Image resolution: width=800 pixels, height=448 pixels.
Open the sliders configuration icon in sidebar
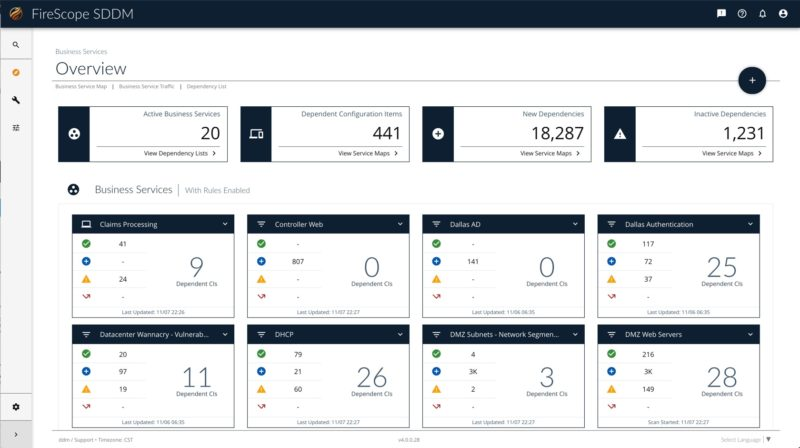16,128
